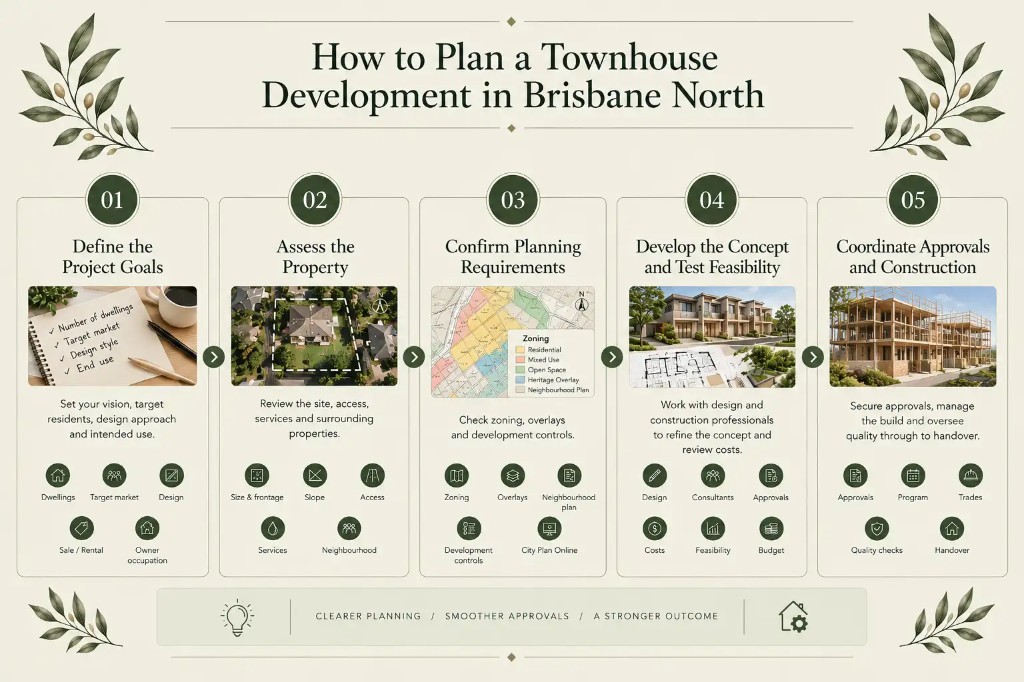Click the Neighbourhood plan document icon
This screenshot has width=1024, height=682.
[569, 476]
